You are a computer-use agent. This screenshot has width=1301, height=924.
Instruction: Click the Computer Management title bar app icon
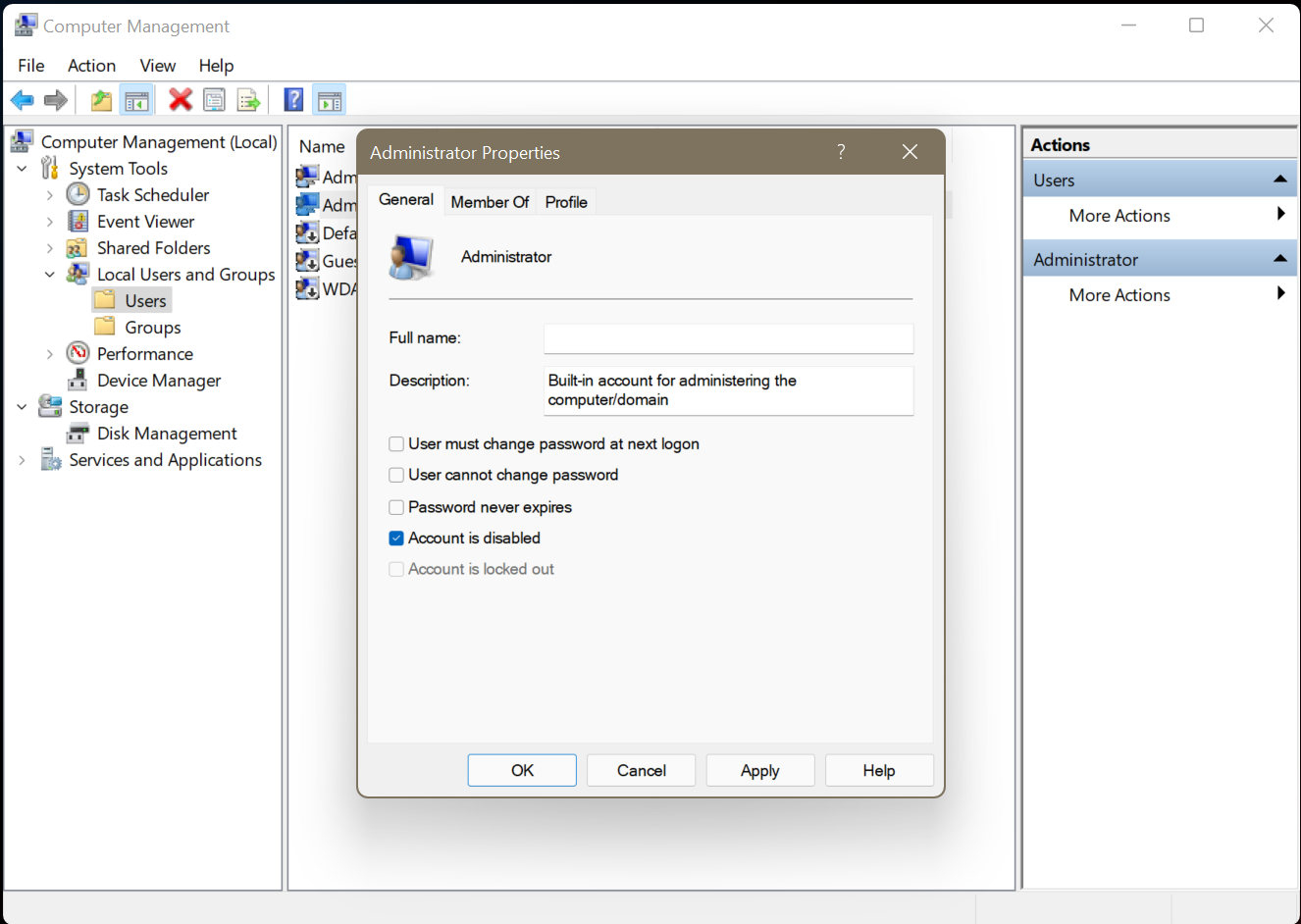(26, 26)
